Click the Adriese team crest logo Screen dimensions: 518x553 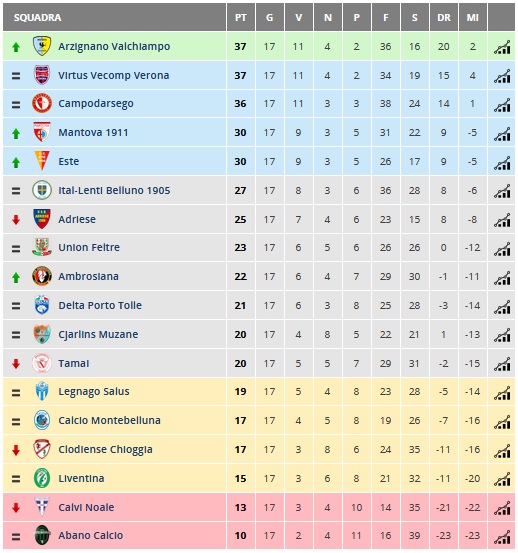(42, 219)
